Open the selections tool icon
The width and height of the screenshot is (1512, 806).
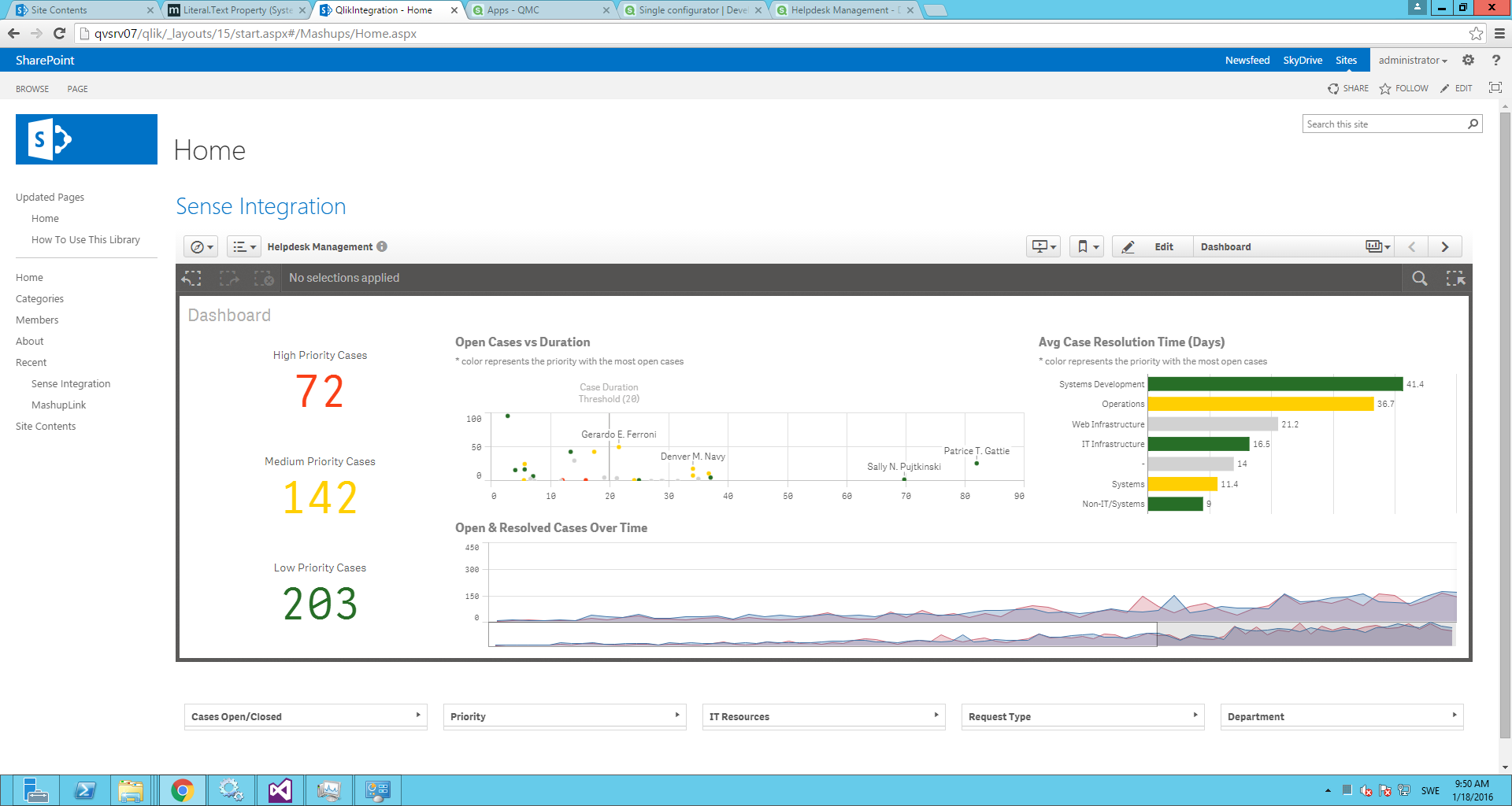coord(1455,278)
